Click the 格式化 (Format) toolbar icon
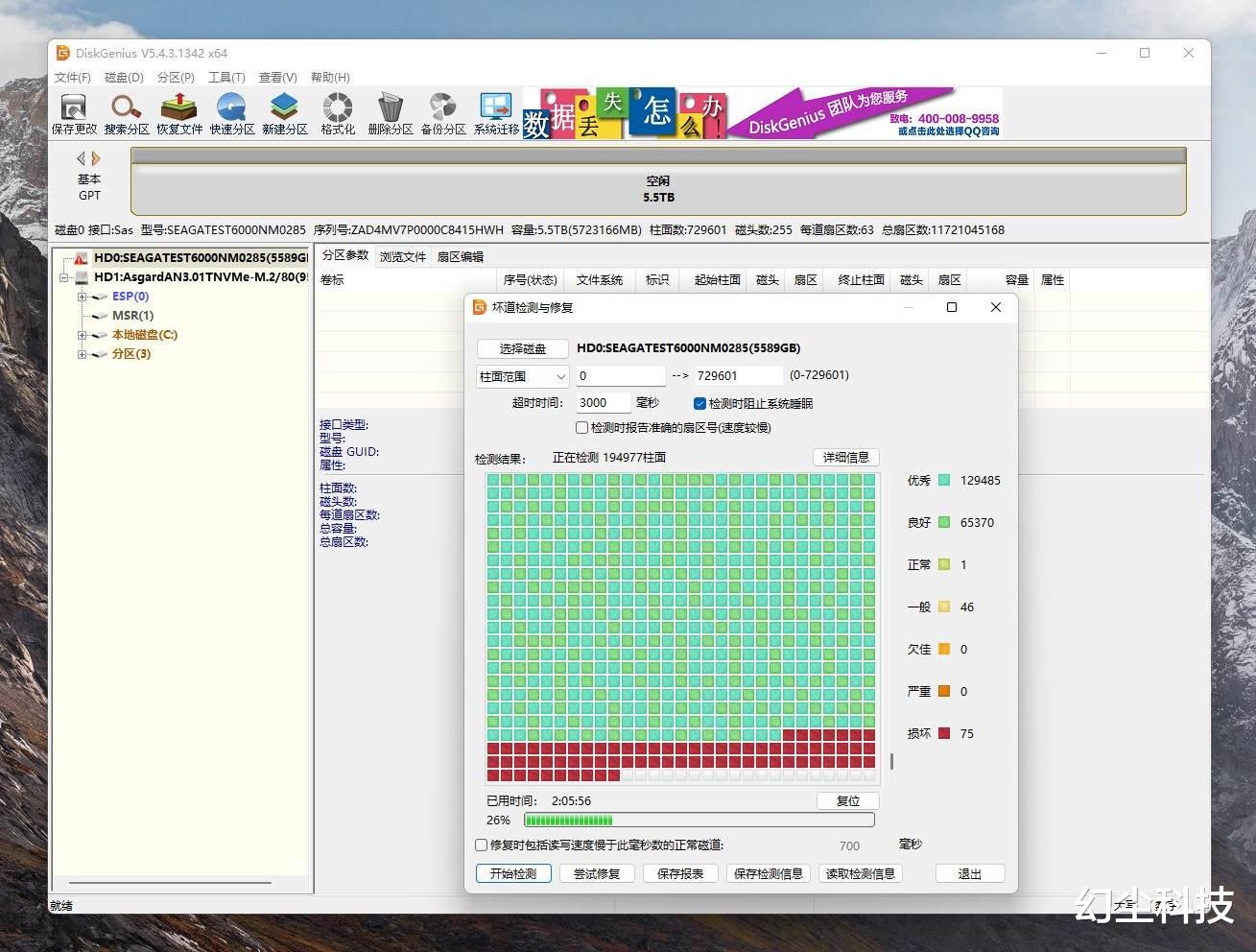The width and height of the screenshot is (1256, 952). click(338, 113)
